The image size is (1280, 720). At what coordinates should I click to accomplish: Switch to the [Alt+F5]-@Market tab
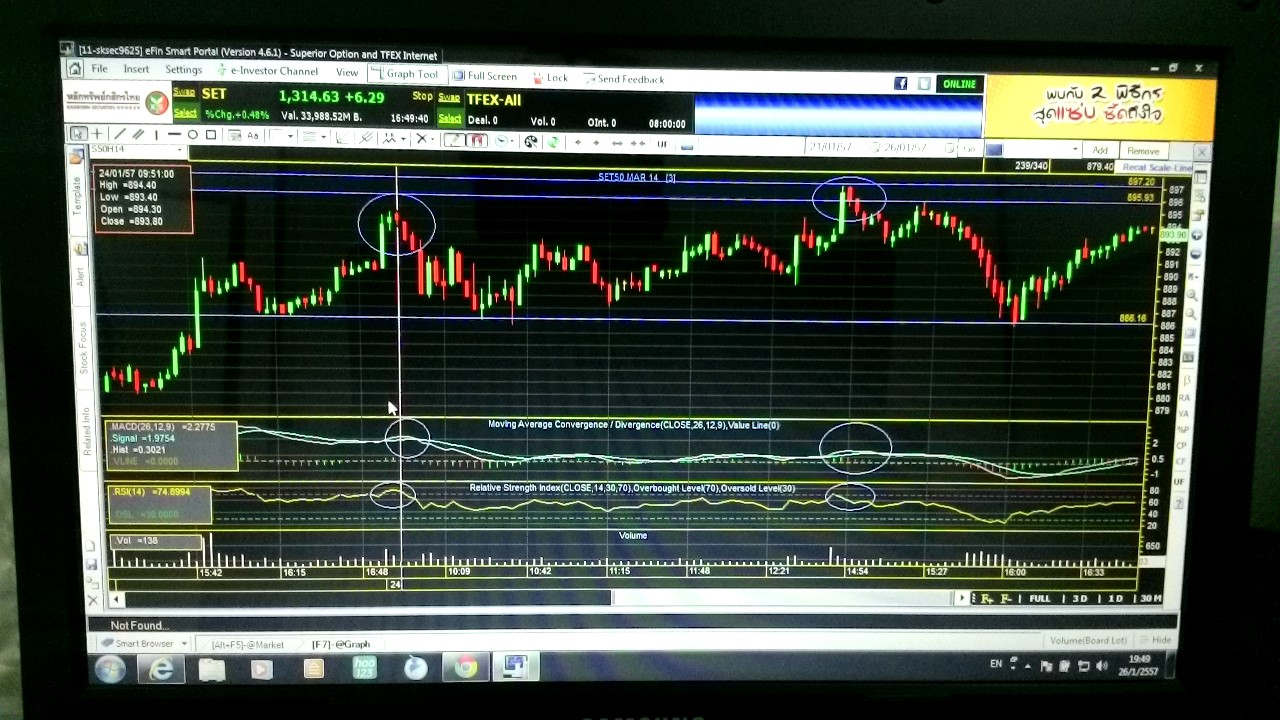(x=247, y=644)
